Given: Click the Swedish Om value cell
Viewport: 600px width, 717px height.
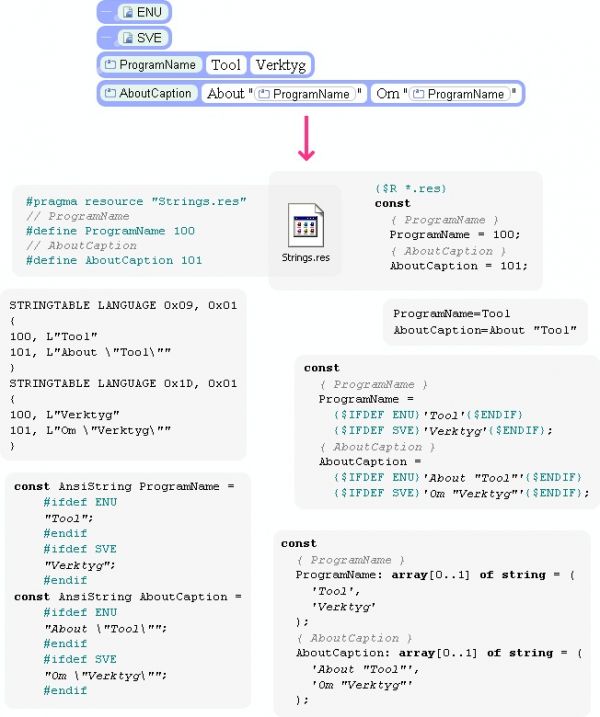Looking at the screenshot, I should (x=445, y=94).
